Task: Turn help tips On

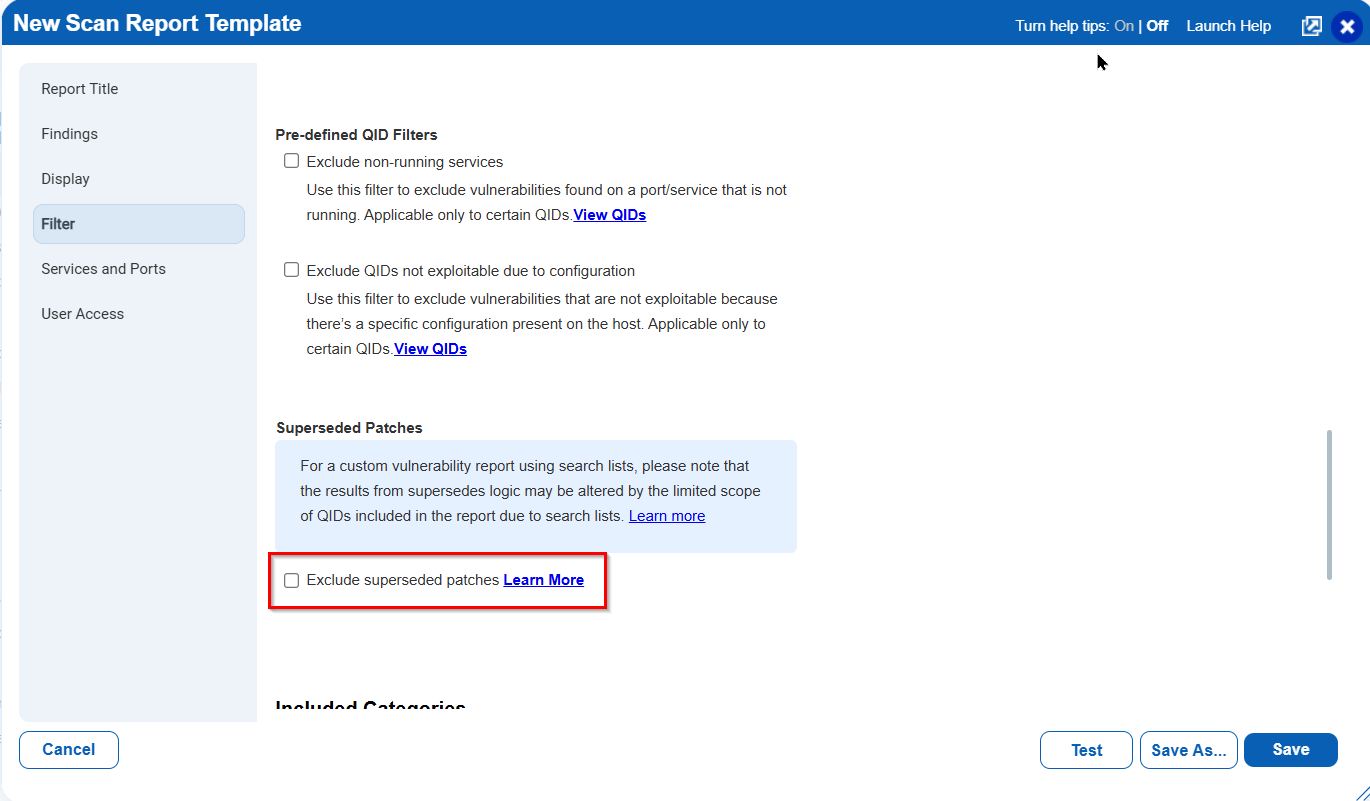Action: pos(1123,26)
